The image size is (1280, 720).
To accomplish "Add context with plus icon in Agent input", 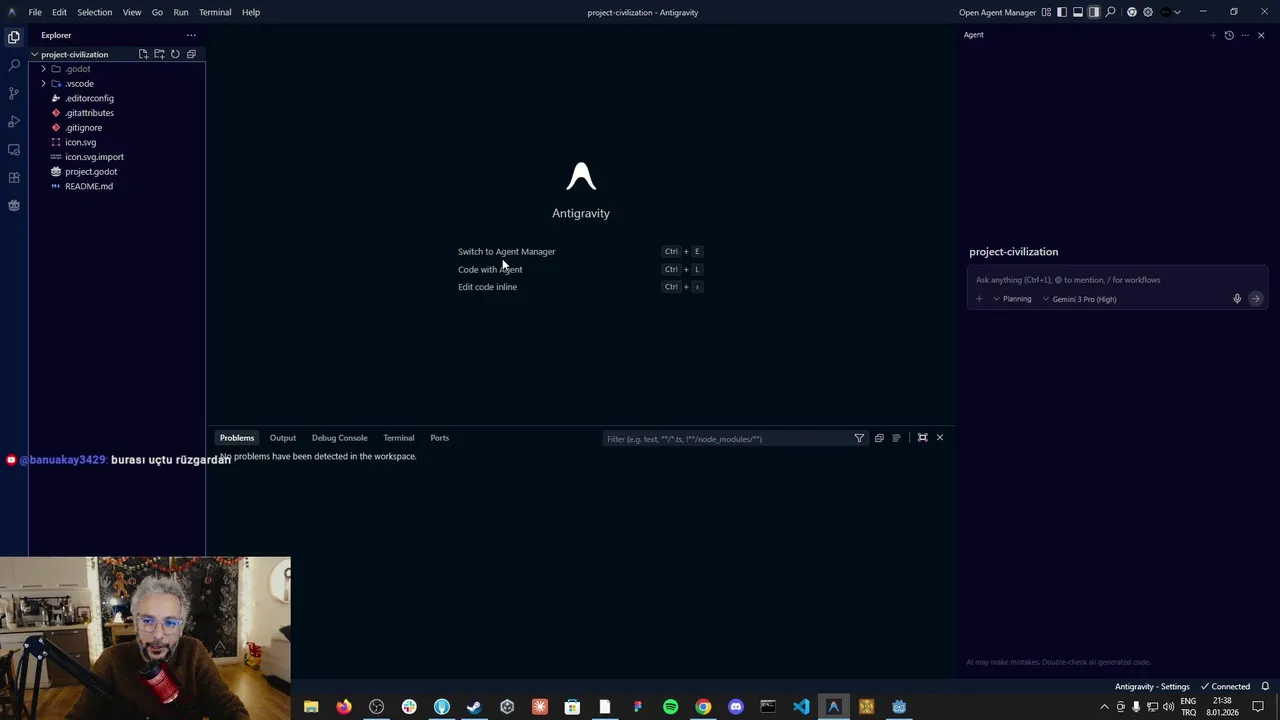I will coord(980,299).
